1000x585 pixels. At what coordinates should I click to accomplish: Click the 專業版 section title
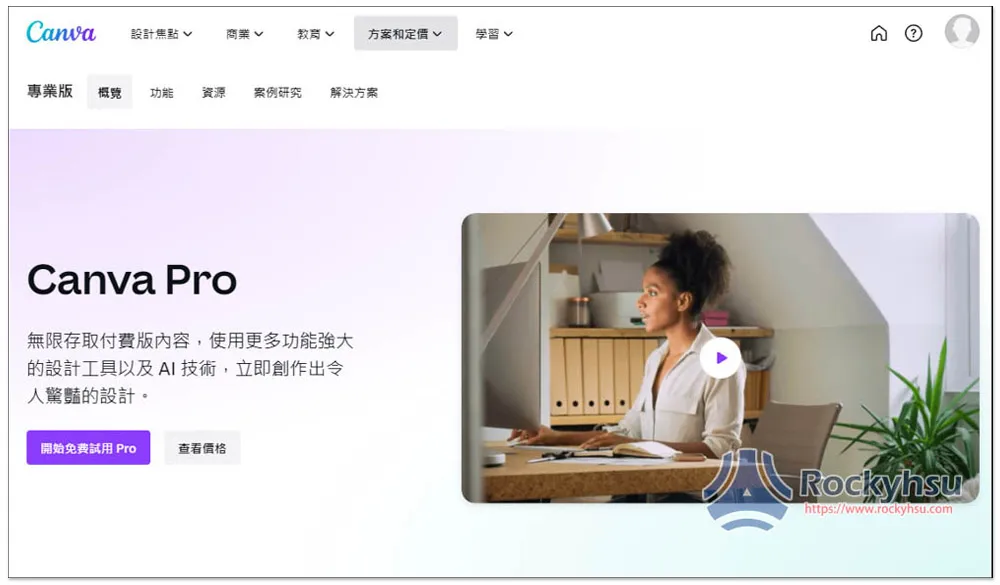(50, 91)
